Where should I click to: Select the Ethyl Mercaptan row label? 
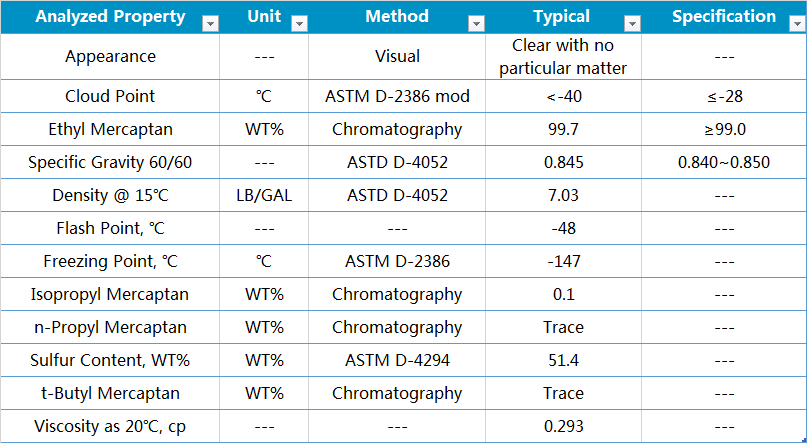tap(110, 129)
